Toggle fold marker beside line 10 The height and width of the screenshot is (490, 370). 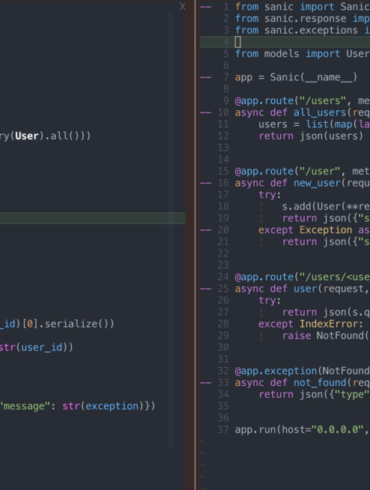click(206, 113)
